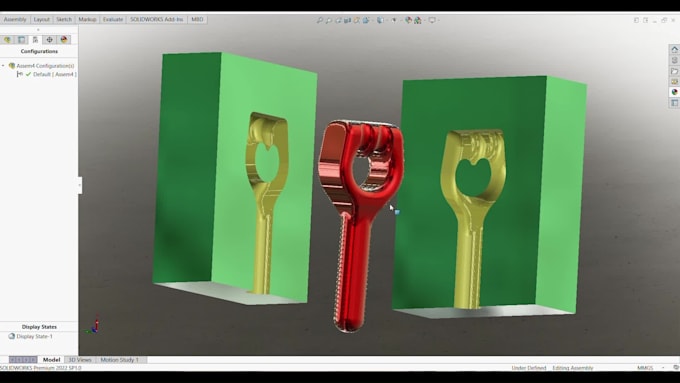Open the Custom Properties task pane icon

[674, 103]
